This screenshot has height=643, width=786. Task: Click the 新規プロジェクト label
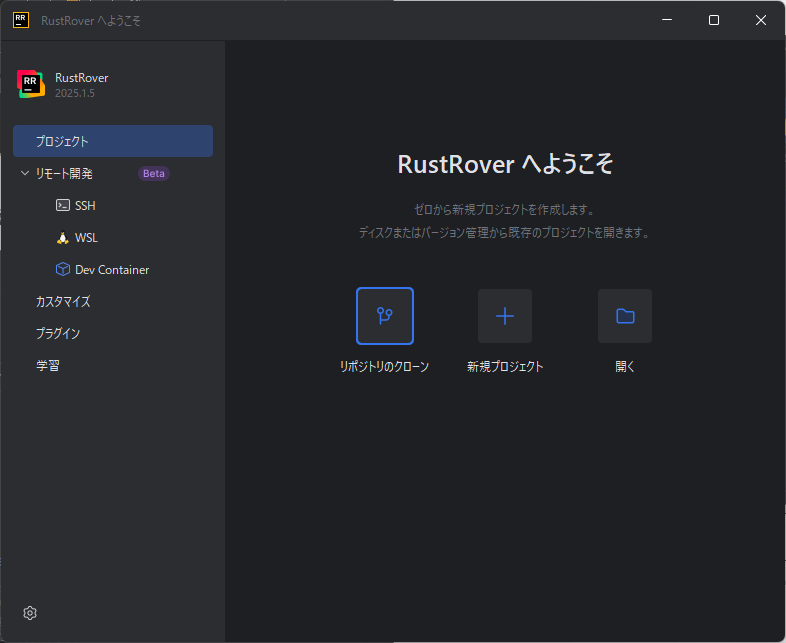tap(505, 367)
